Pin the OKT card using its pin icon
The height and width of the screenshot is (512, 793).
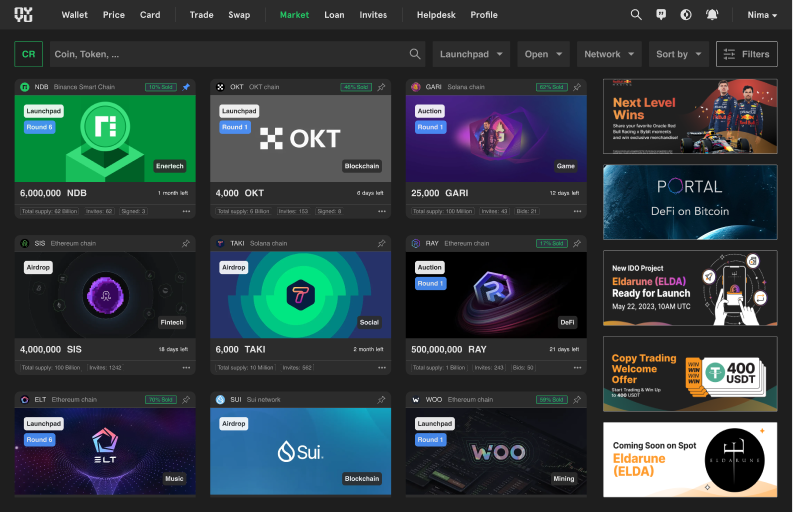click(381, 87)
